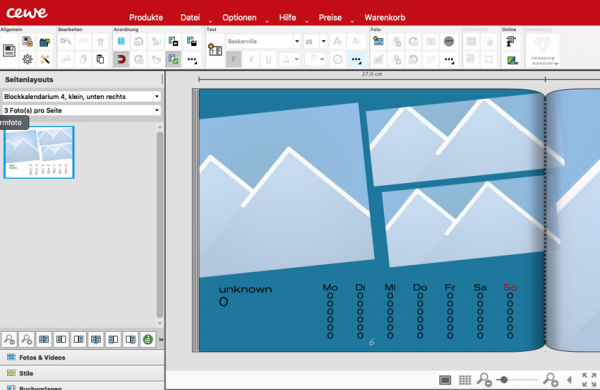Toggle the red magnet snapping button
600x390 pixels.
pos(121,59)
